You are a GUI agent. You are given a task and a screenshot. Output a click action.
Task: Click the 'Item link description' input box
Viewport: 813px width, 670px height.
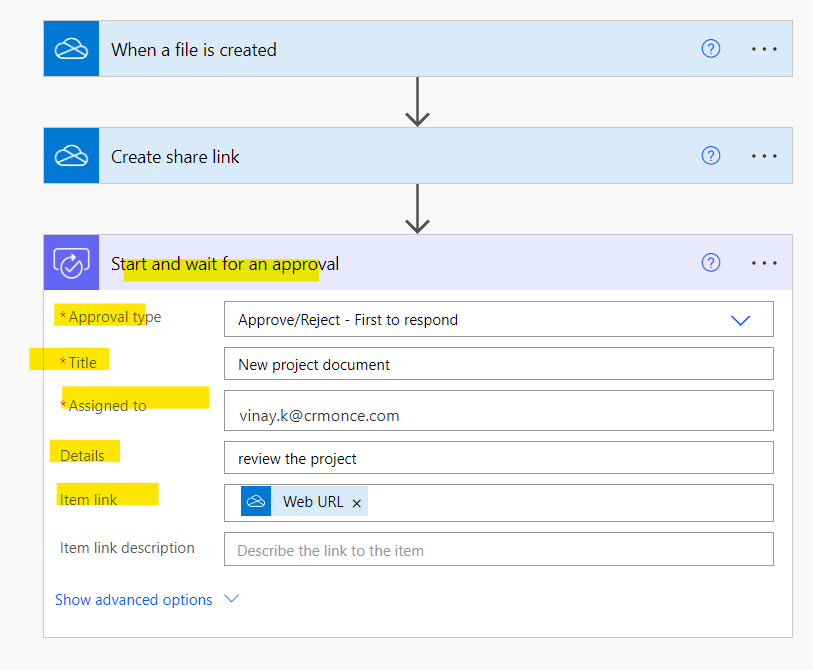point(499,549)
